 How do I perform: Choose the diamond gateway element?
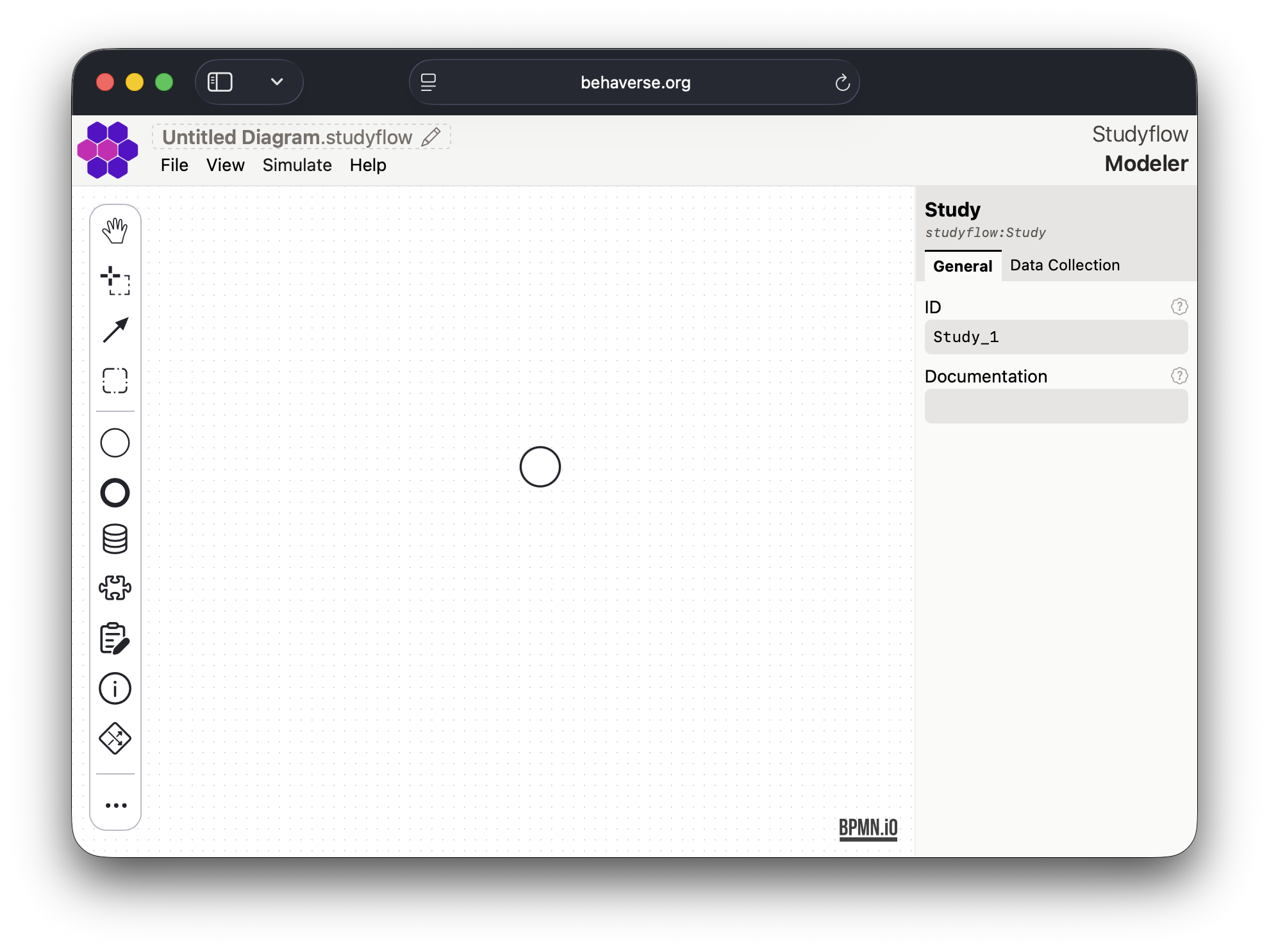pos(115,739)
